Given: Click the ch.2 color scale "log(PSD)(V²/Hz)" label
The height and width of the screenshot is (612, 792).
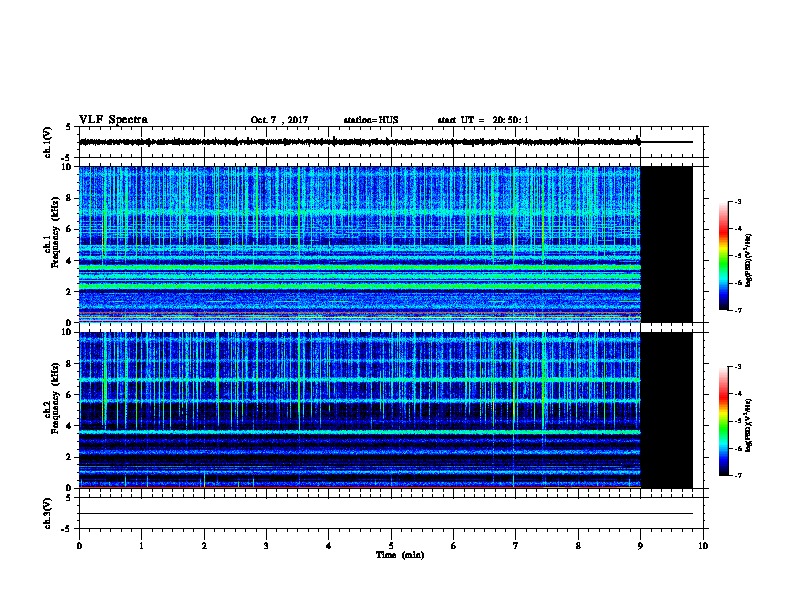Looking at the screenshot, I should [x=749, y=425].
